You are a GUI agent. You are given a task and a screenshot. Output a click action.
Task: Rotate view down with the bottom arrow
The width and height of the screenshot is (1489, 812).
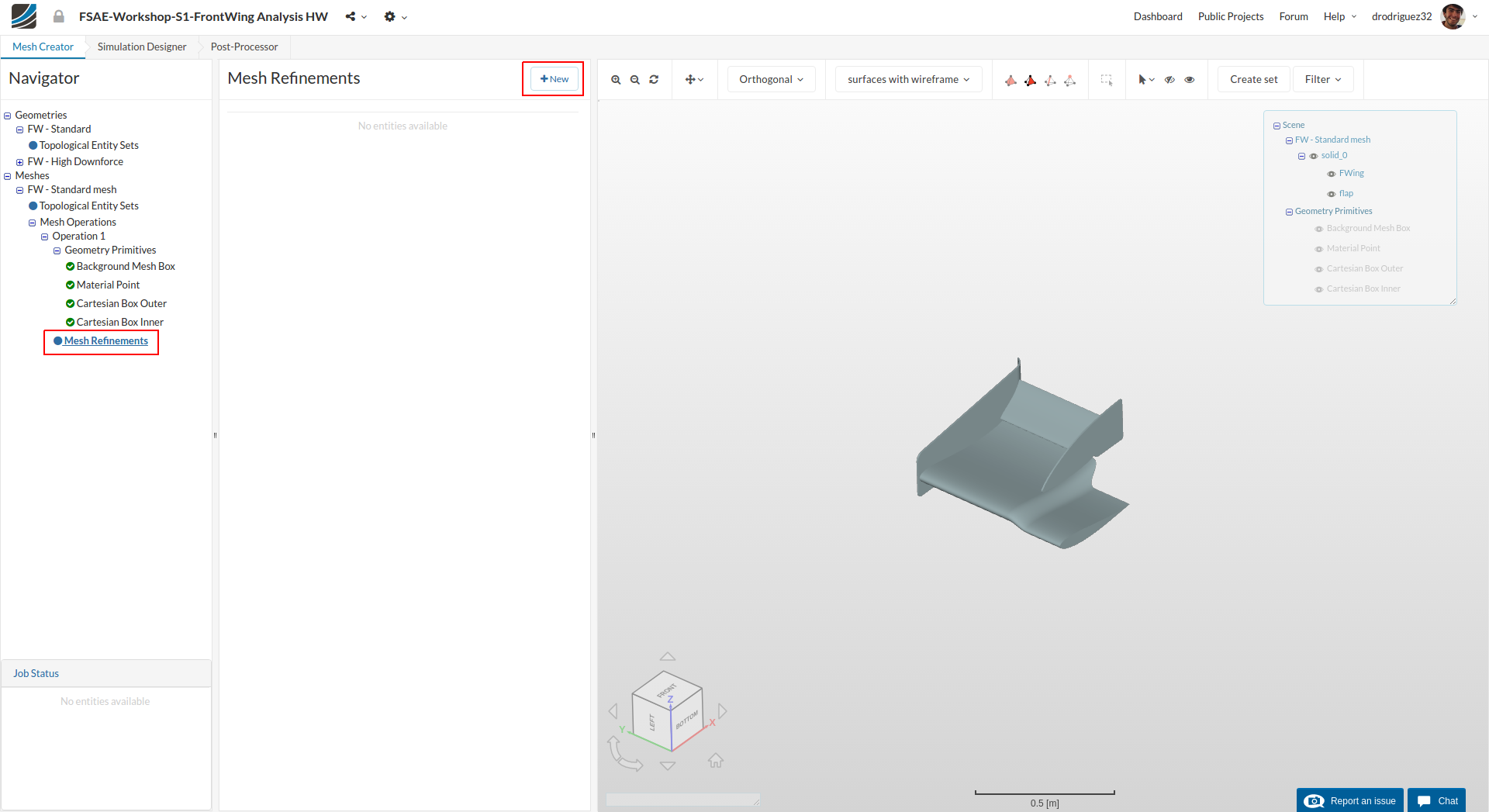point(668,765)
